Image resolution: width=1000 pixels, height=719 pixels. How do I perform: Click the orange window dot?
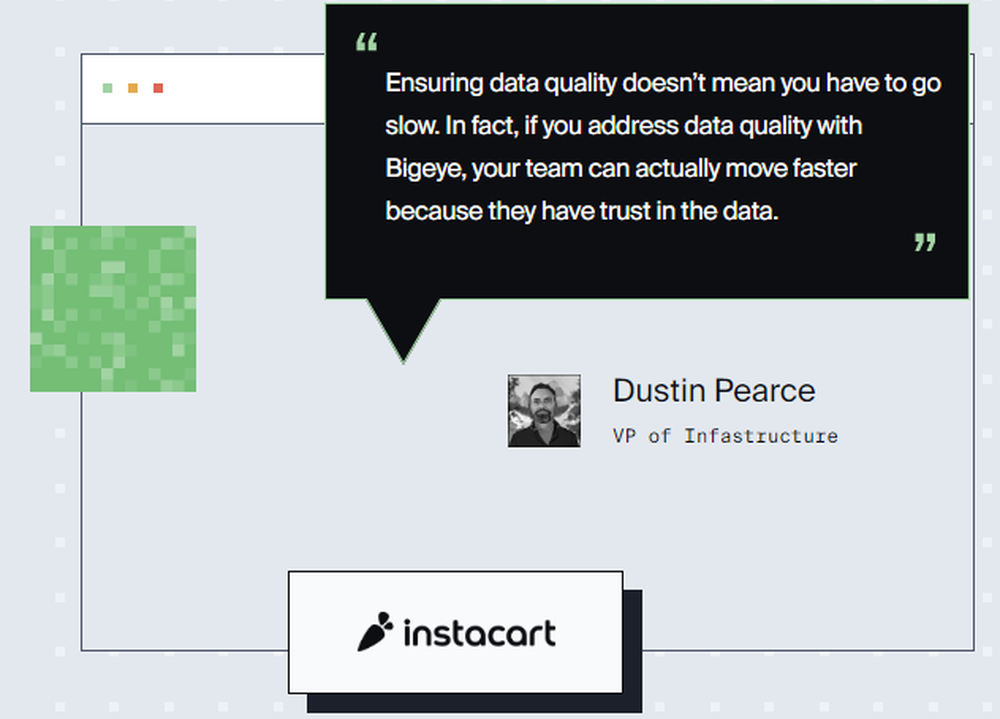(133, 88)
